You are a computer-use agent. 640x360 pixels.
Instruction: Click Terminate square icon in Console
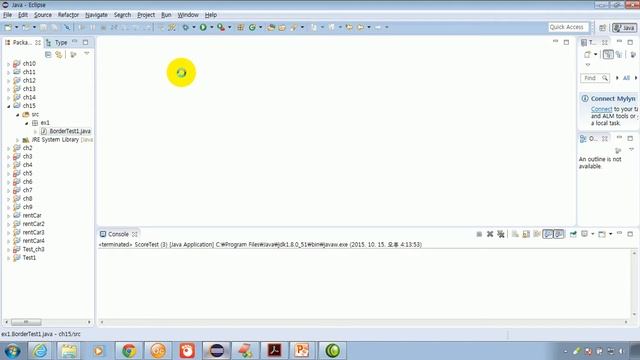(479, 234)
